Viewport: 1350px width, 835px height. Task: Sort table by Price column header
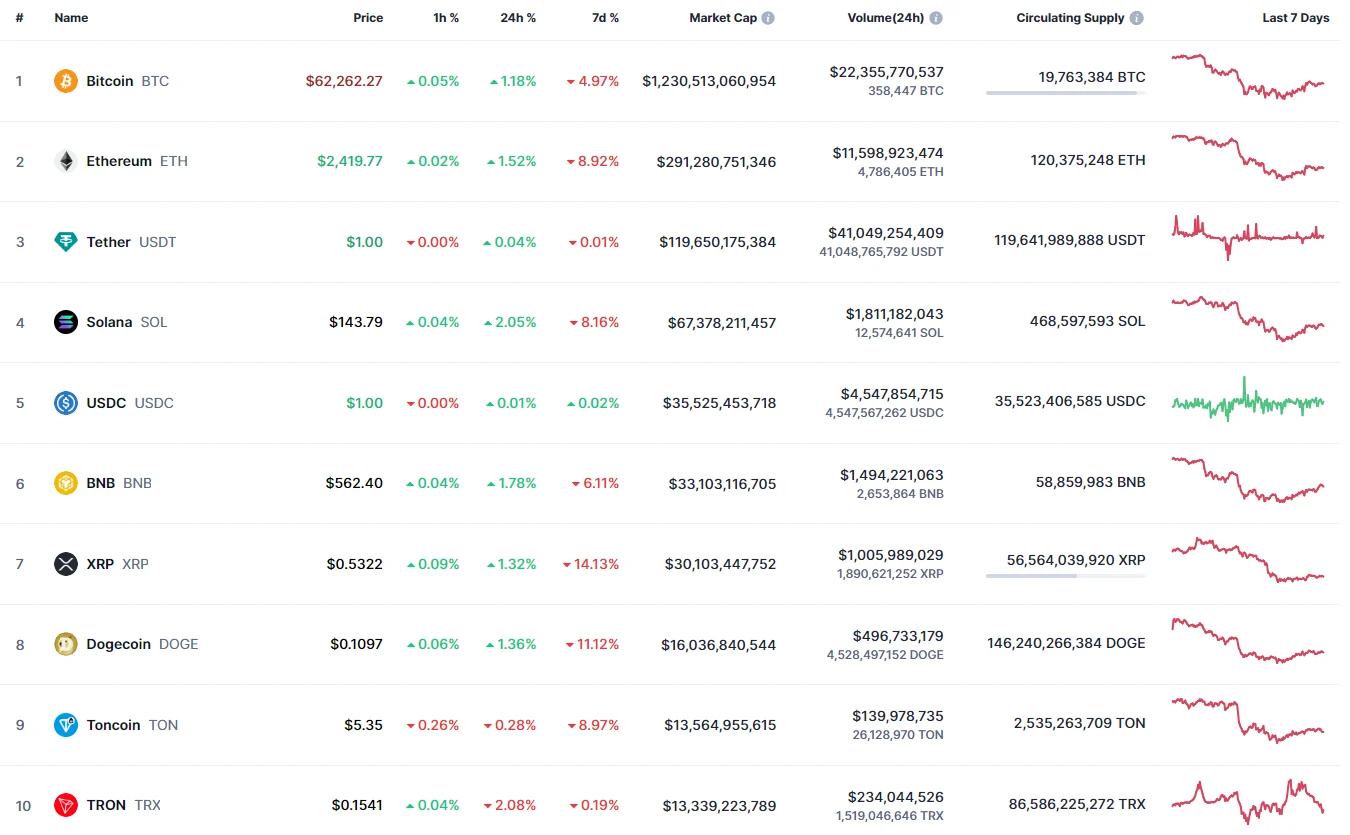368,18
